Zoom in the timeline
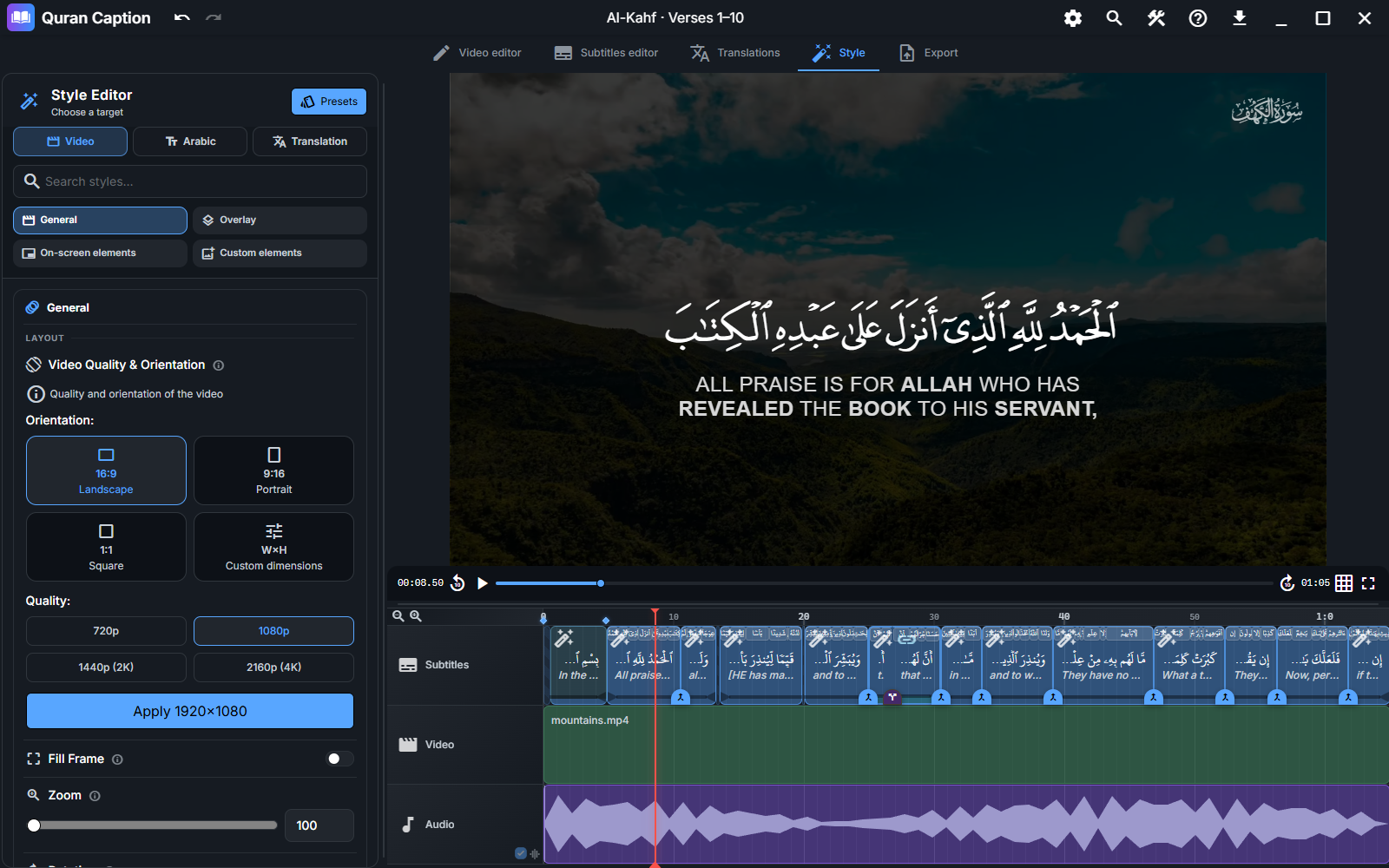 click(x=416, y=615)
